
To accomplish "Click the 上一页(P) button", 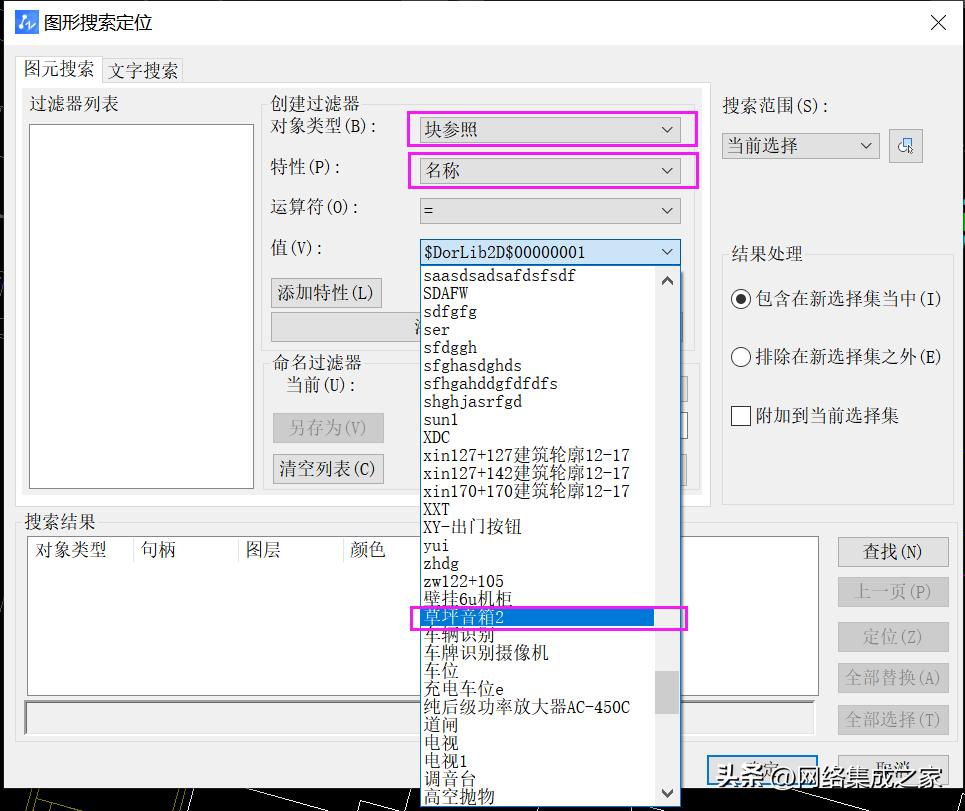I will 893,592.
